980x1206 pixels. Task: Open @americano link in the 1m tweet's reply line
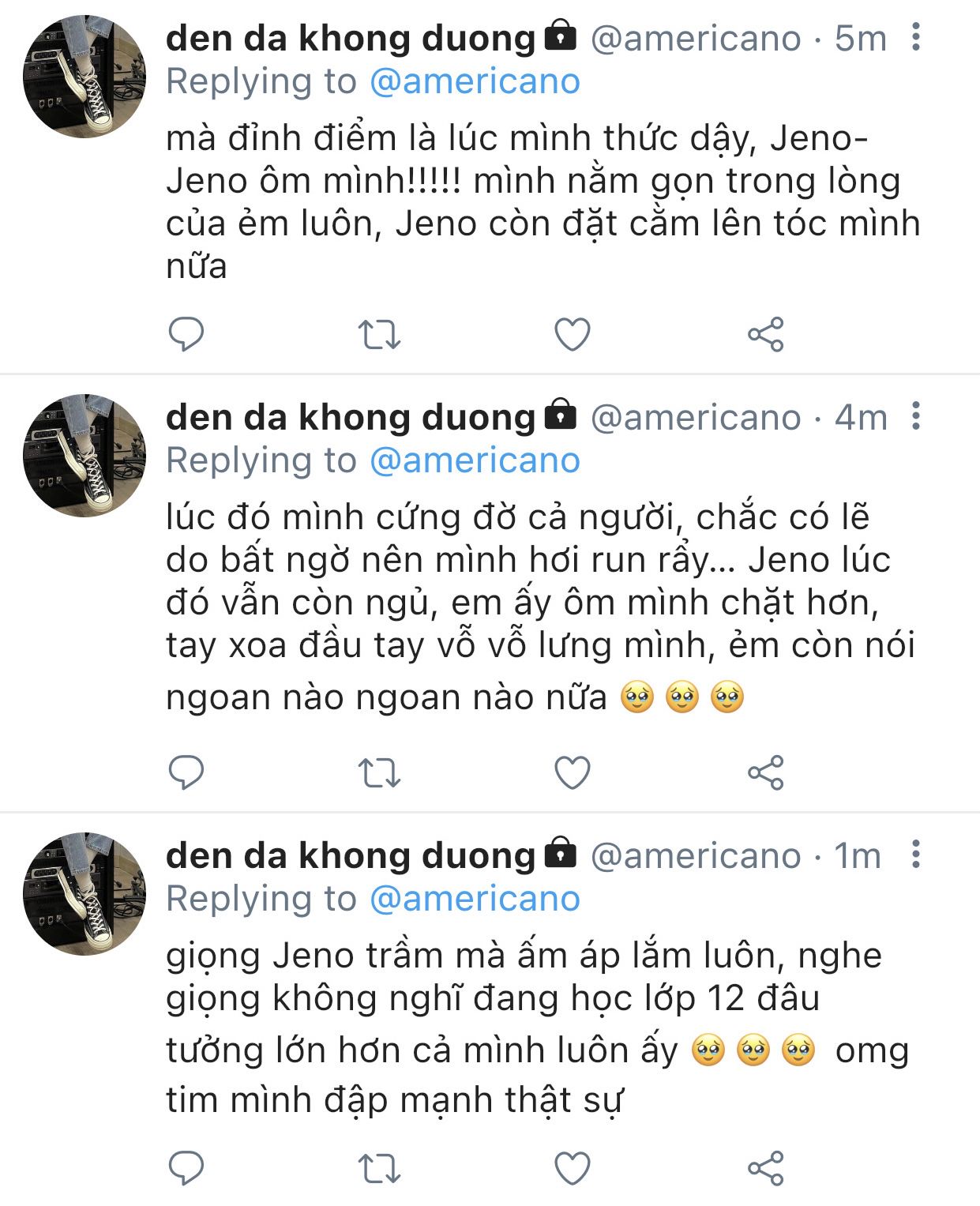pos(475,899)
